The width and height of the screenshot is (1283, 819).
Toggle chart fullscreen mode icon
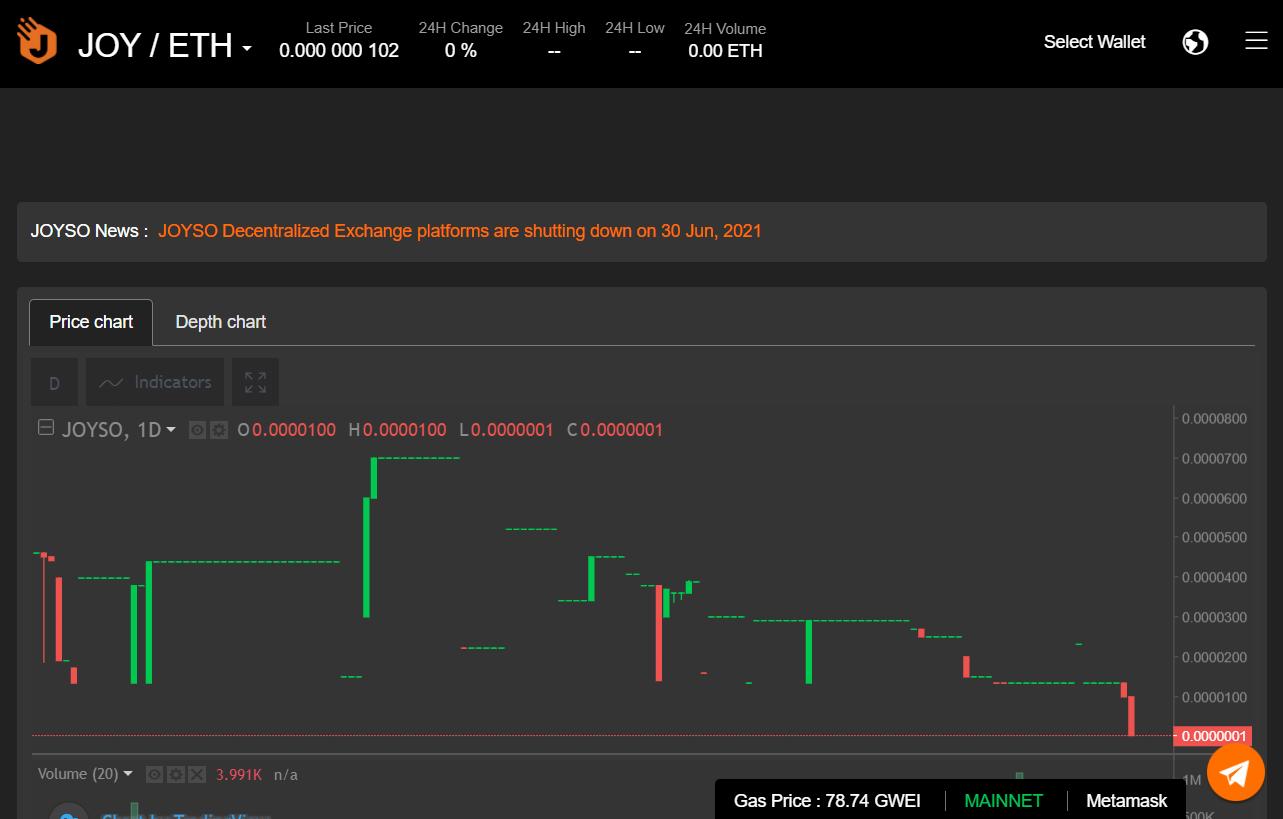pyautogui.click(x=255, y=382)
